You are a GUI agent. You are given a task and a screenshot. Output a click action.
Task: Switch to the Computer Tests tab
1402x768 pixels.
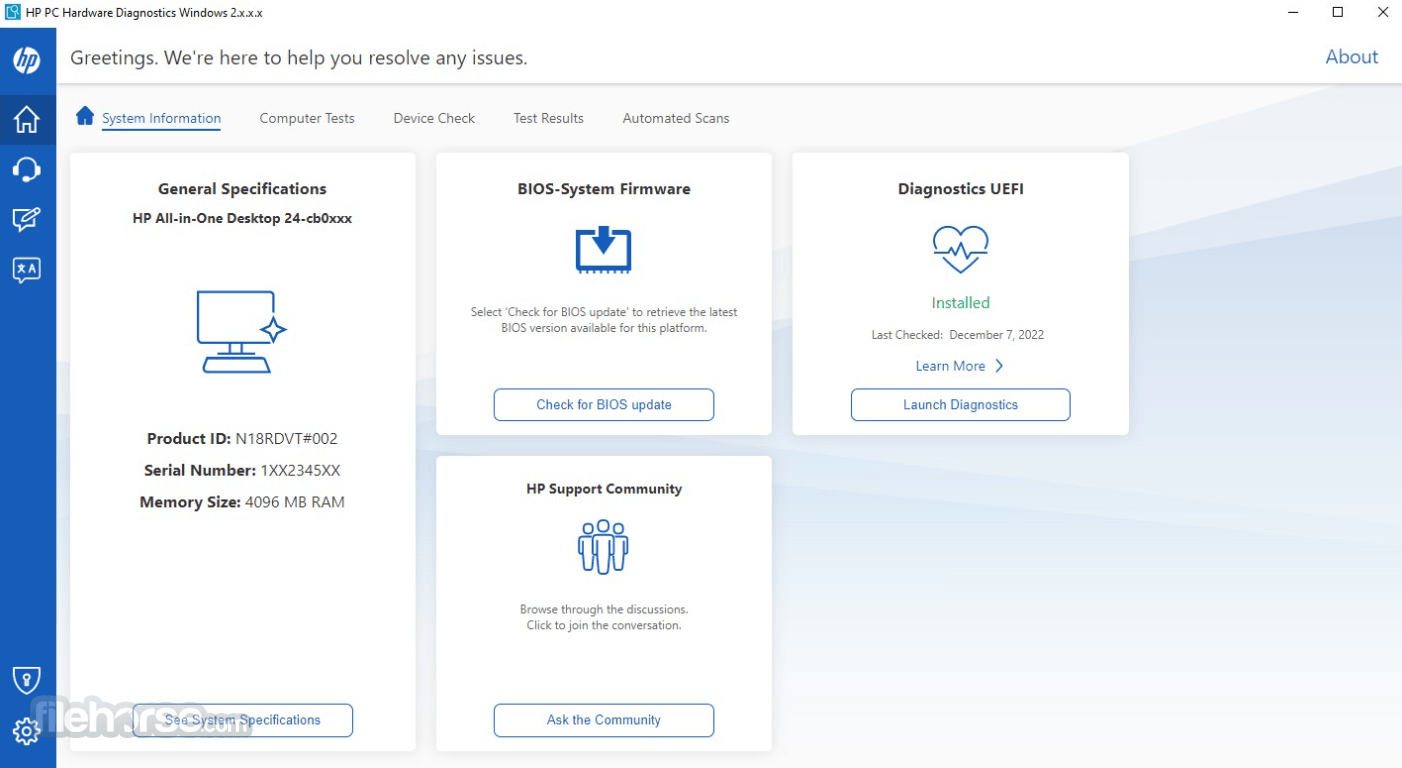pos(307,118)
